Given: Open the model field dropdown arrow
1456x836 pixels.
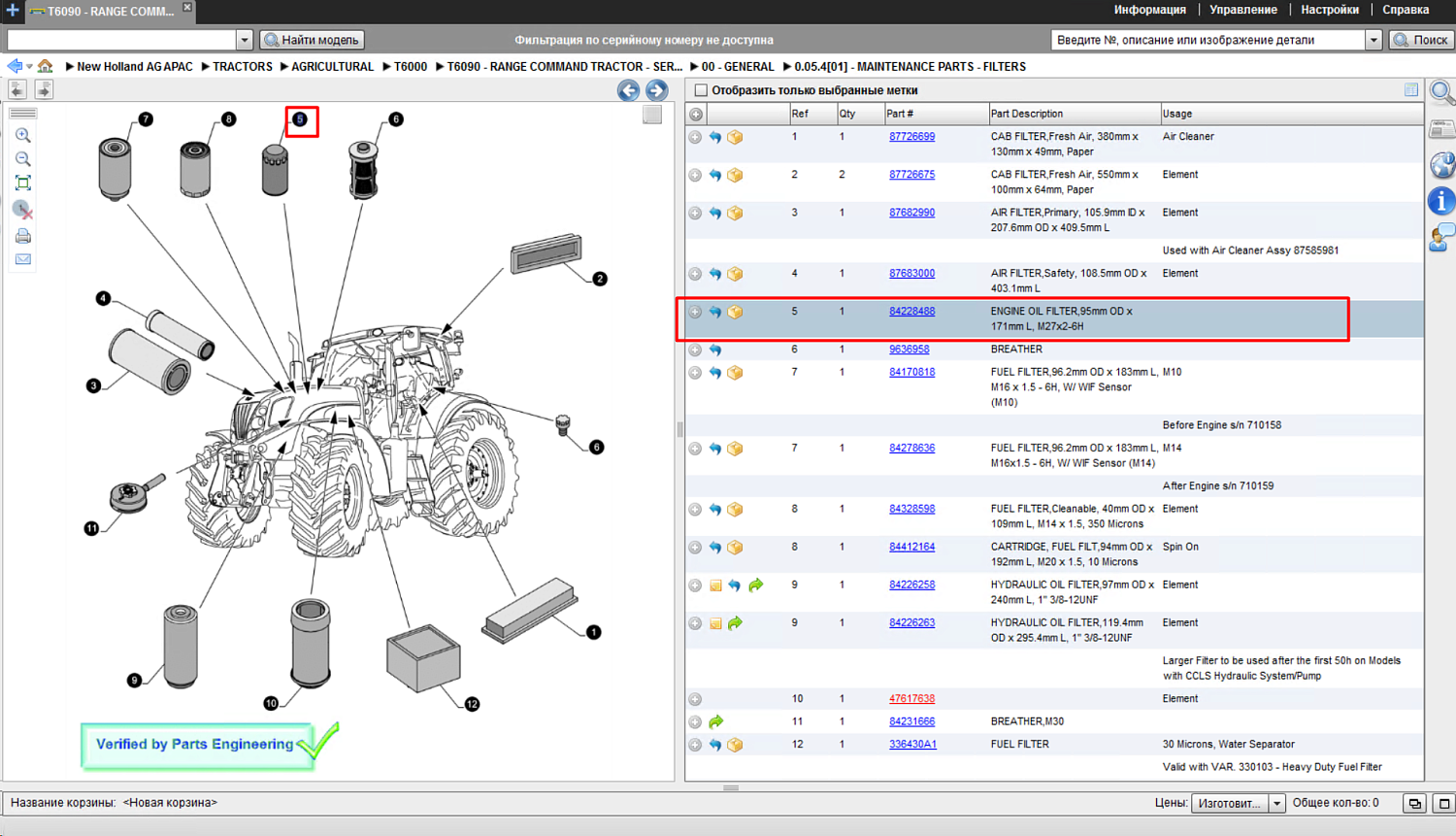Looking at the screenshot, I should (x=245, y=40).
